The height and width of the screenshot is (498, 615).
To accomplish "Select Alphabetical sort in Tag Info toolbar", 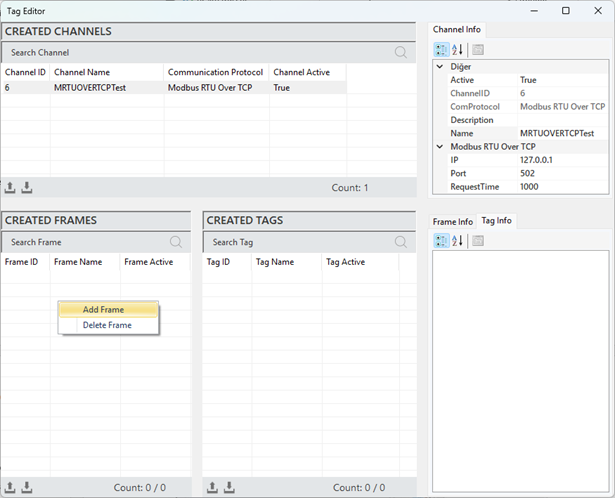I will [x=457, y=241].
